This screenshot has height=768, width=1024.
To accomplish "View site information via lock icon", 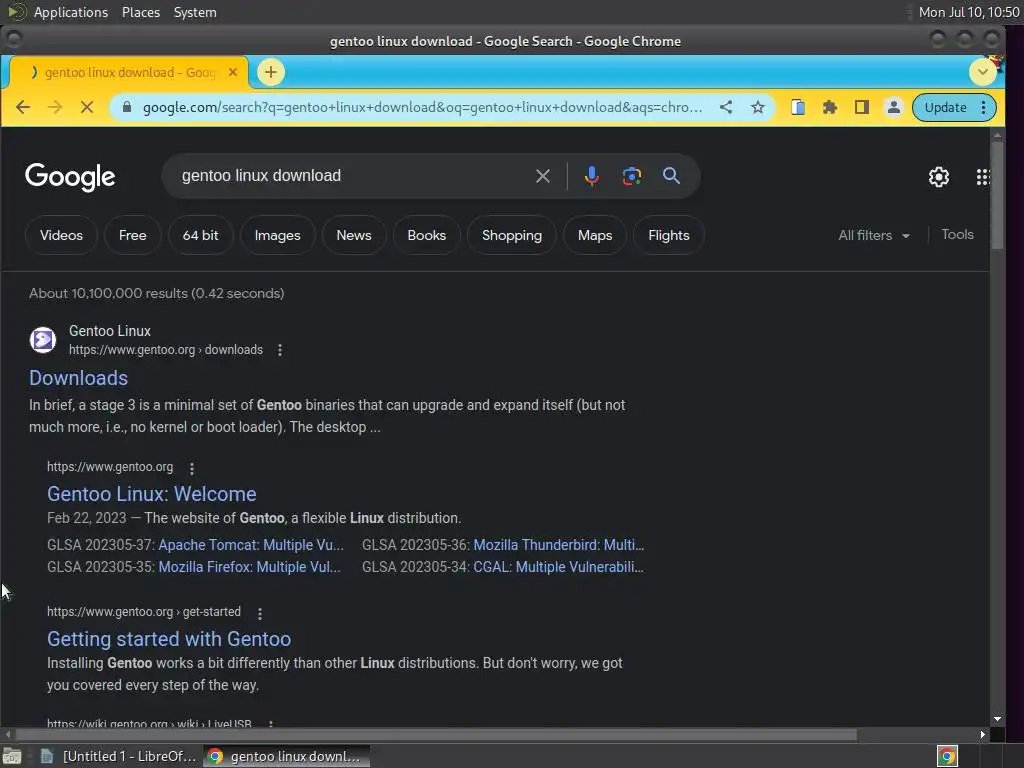I will (127, 107).
